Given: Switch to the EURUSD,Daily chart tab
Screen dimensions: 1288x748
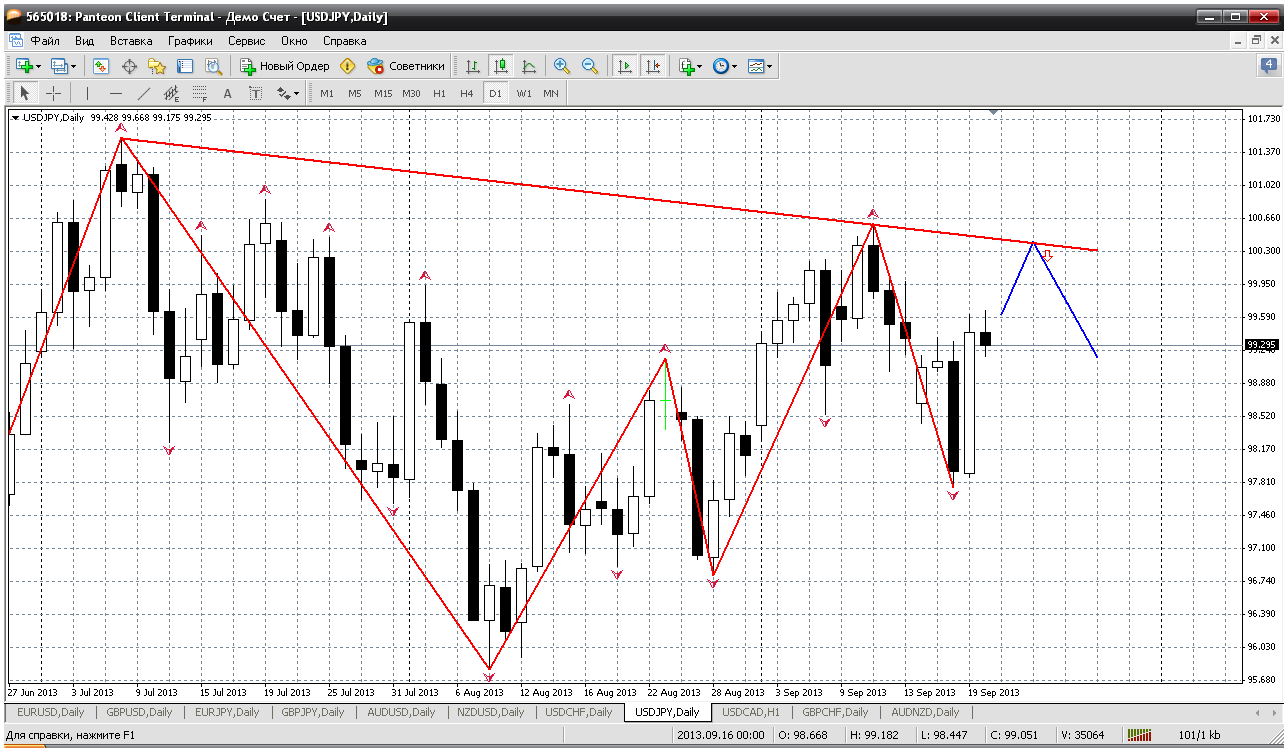Looking at the screenshot, I should point(51,712).
